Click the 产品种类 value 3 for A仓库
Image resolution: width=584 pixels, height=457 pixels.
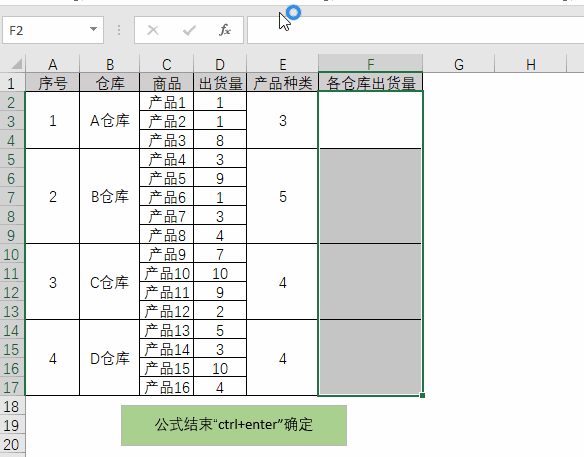[283, 120]
